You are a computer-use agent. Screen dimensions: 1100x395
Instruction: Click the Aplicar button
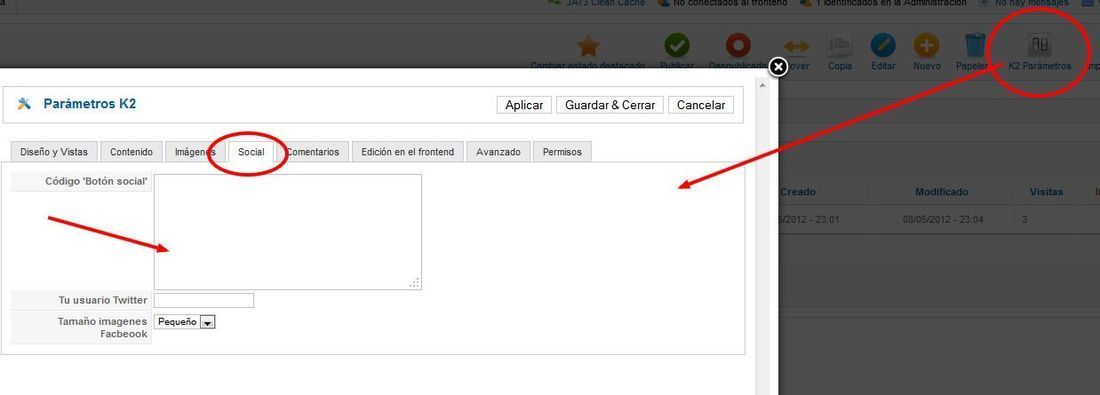tap(524, 105)
